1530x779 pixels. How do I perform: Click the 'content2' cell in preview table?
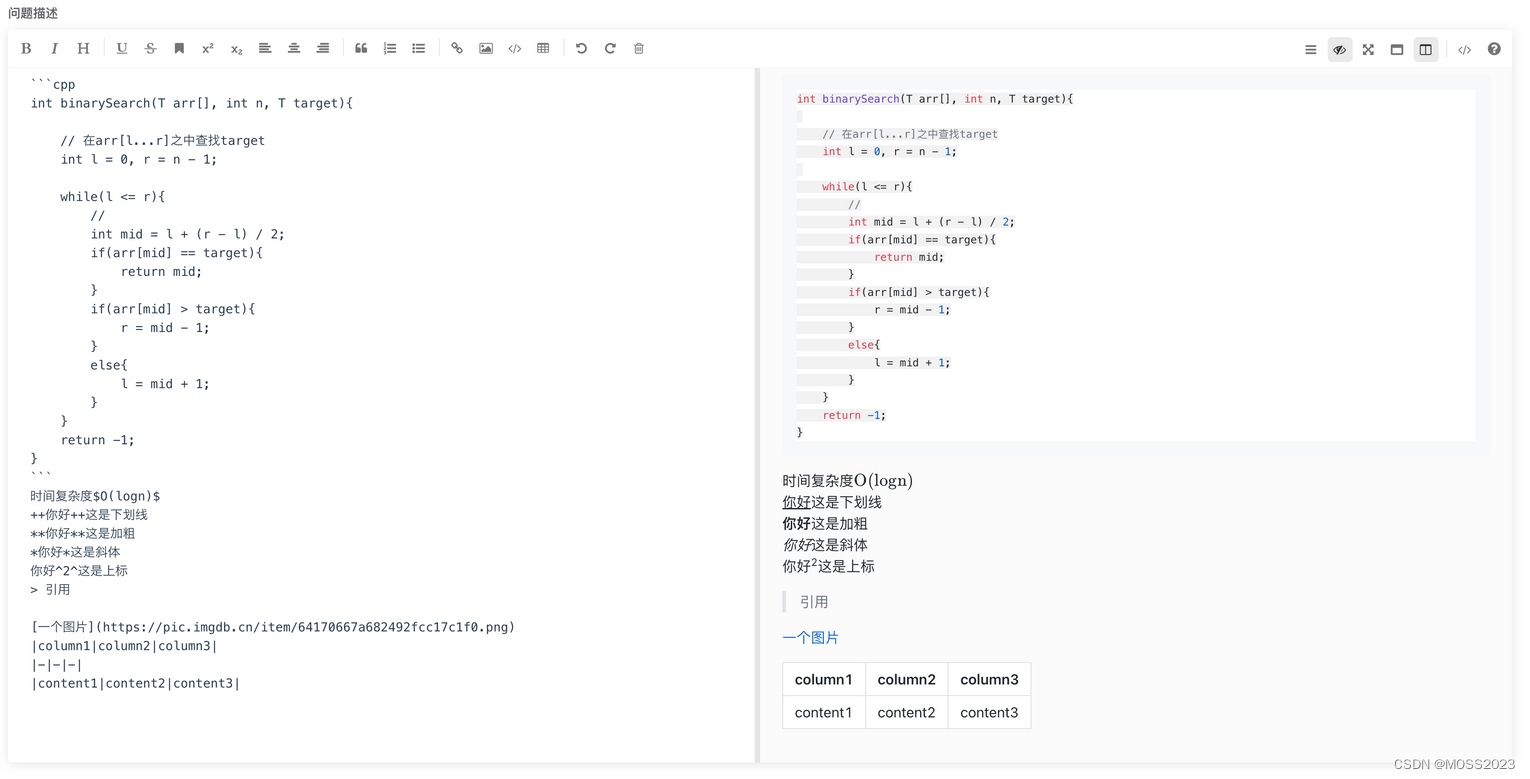pos(907,713)
